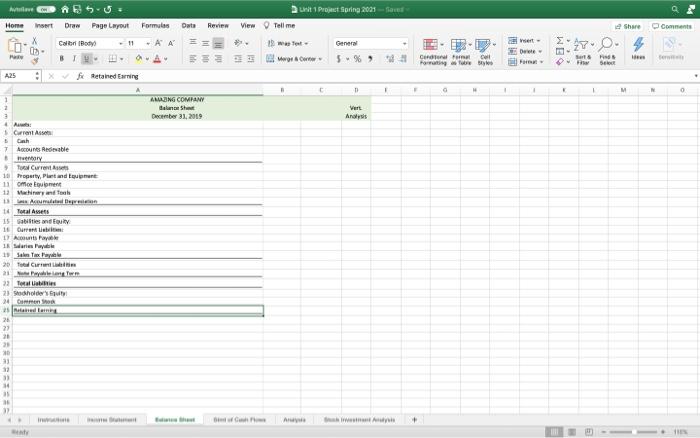Increase font size with large A icon
Image resolution: width=700 pixels, height=438 pixels.
(158, 43)
